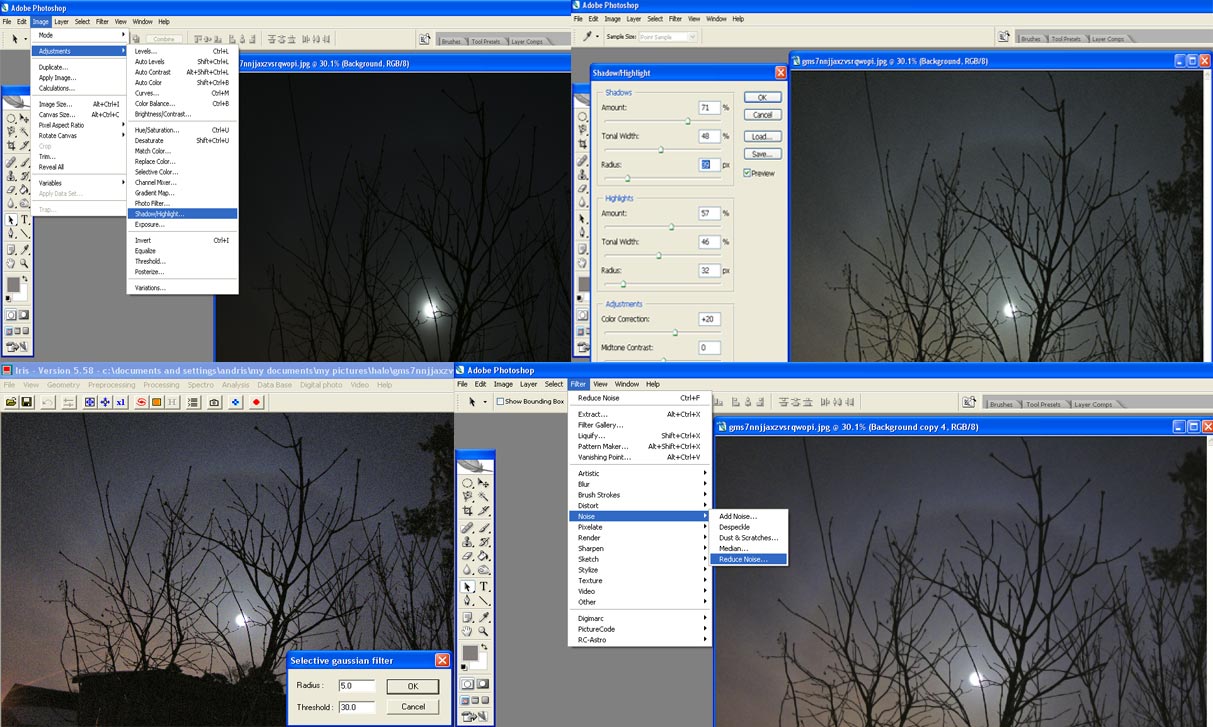Click the Shadows Amount slider handle
This screenshot has height=727, width=1213.
(x=687, y=121)
